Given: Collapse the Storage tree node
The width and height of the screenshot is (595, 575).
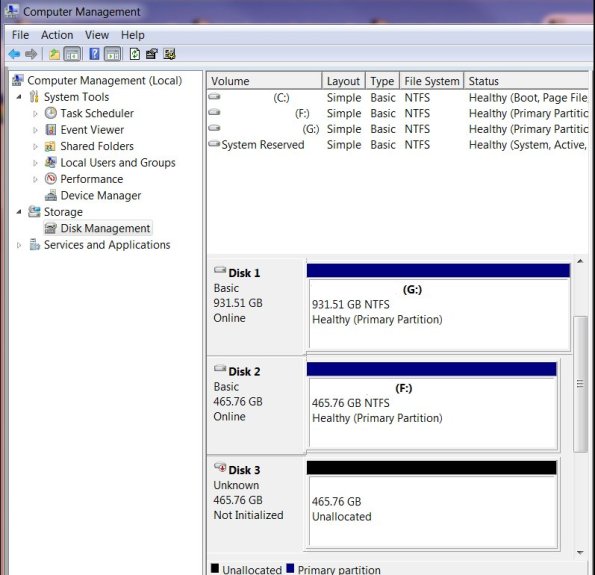Looking at the screenshot, I should coord(19,212).
